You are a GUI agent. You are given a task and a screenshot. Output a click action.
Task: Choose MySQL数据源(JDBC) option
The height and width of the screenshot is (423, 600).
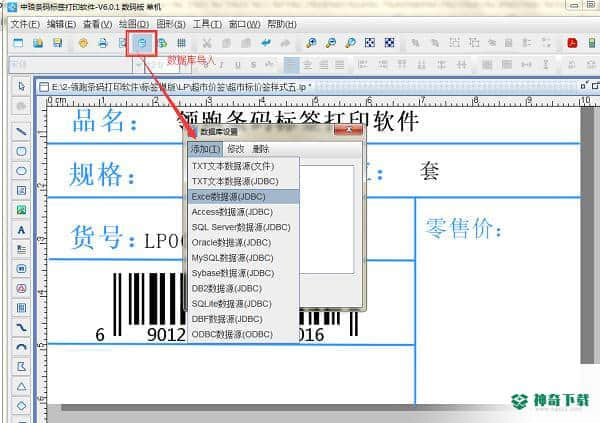pyautogui.click(x=243, y=258)
